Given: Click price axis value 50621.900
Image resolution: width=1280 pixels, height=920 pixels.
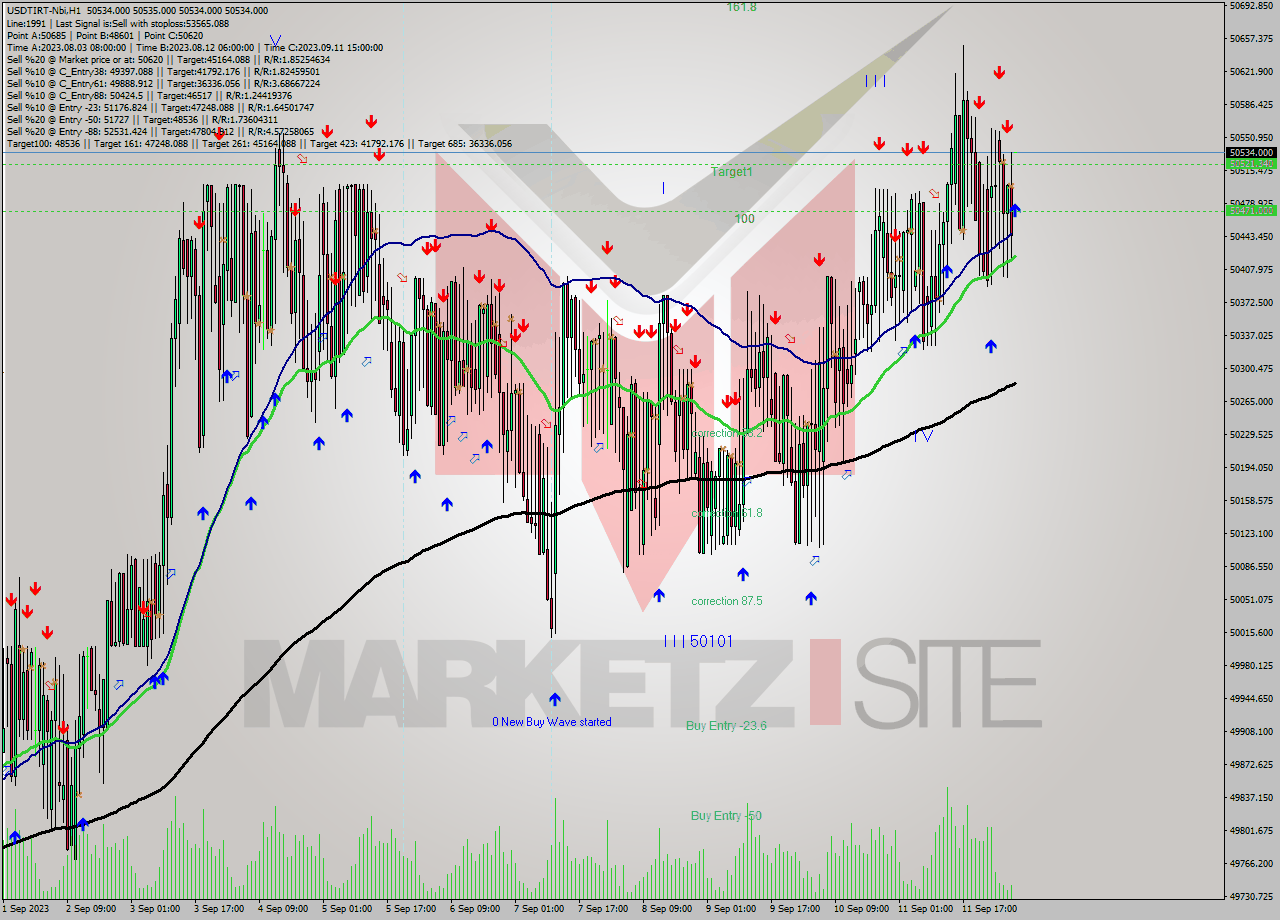Looking at the screenshot, I should click(x=1252, y=71).
